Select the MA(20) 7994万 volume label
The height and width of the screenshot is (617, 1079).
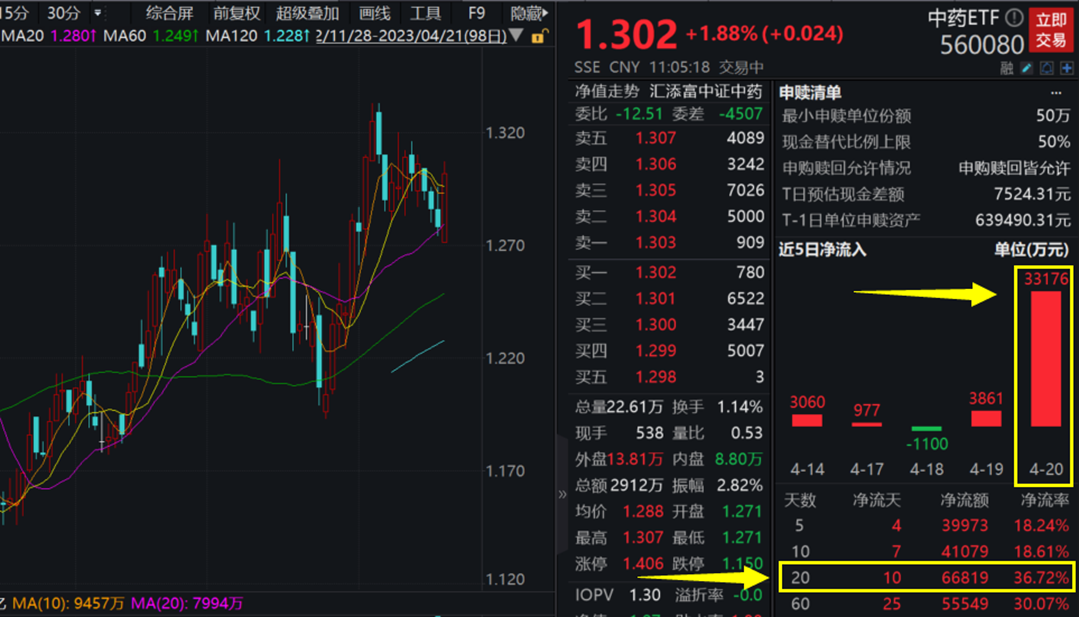pyautogui.click(x=186, y=603)
